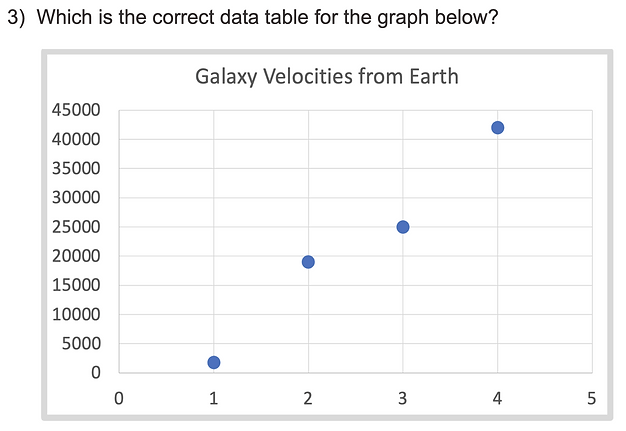
Task: Click the 40000 y-axis label
Action: pyautogui.click(x=77, y=139)
